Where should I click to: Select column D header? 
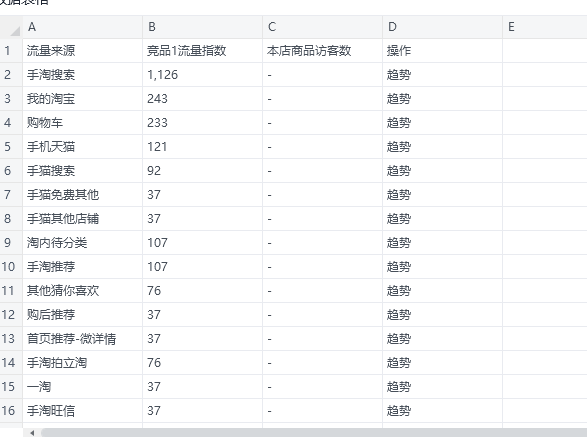pyautogui.click(x=442, y=27)
